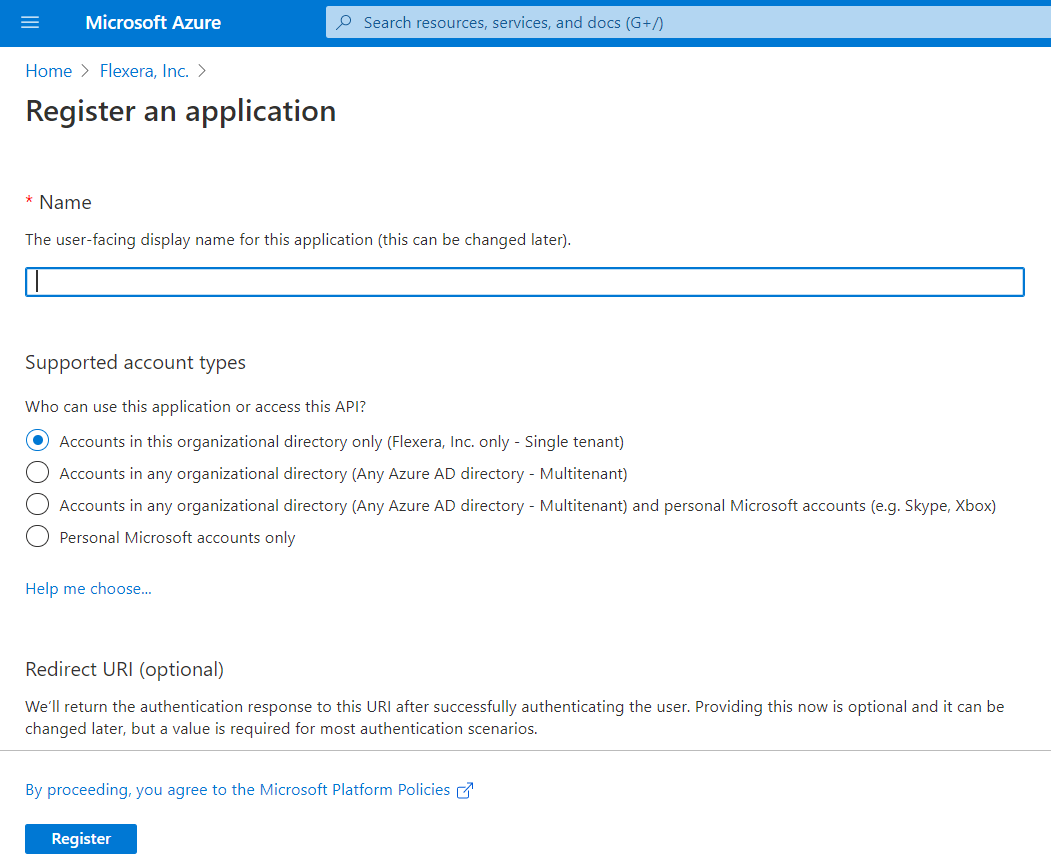
Task: Choose Multitenant accounts option
Action: (37, 472)
